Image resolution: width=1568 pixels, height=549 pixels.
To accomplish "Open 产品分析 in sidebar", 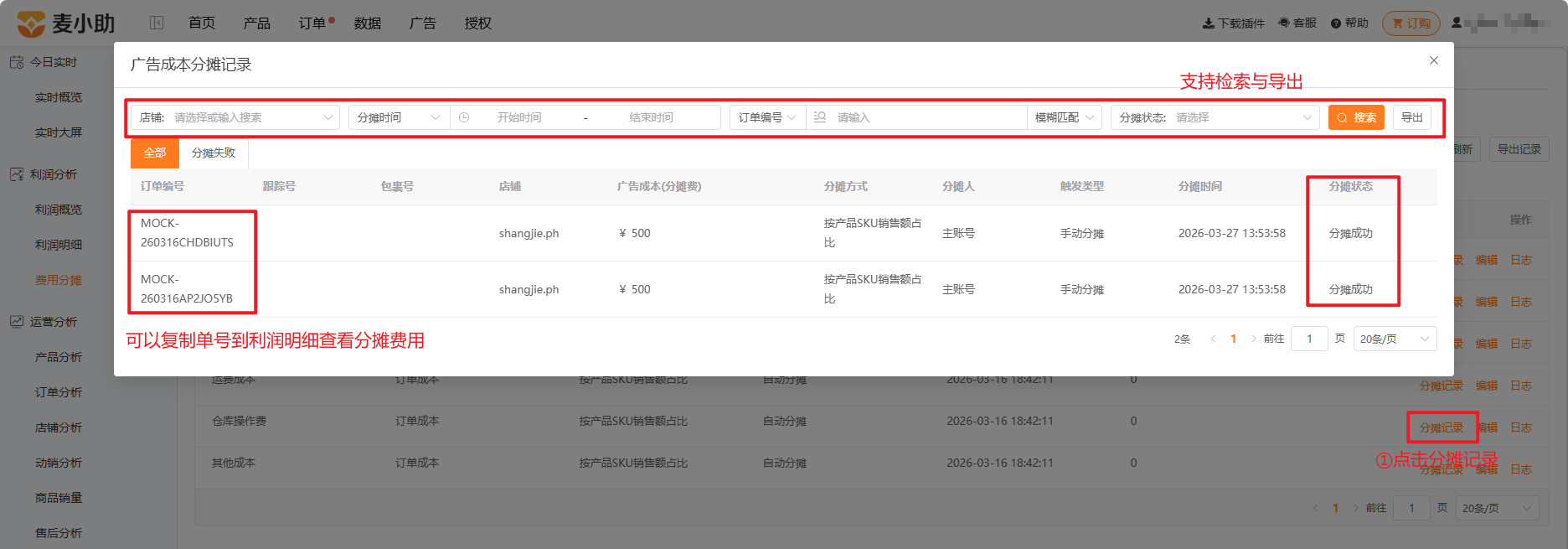I will [59, 357].
